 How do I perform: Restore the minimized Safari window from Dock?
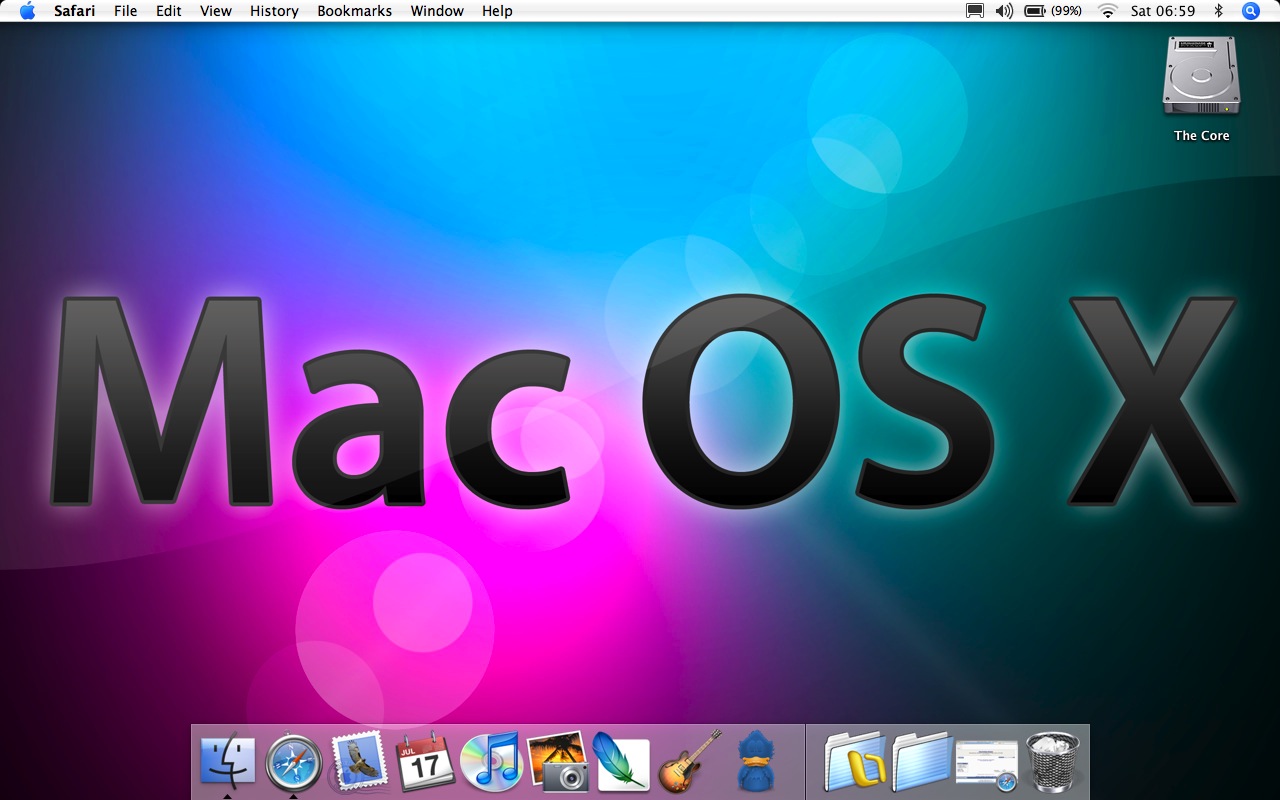pyautogui.click(x=987, y=764)
